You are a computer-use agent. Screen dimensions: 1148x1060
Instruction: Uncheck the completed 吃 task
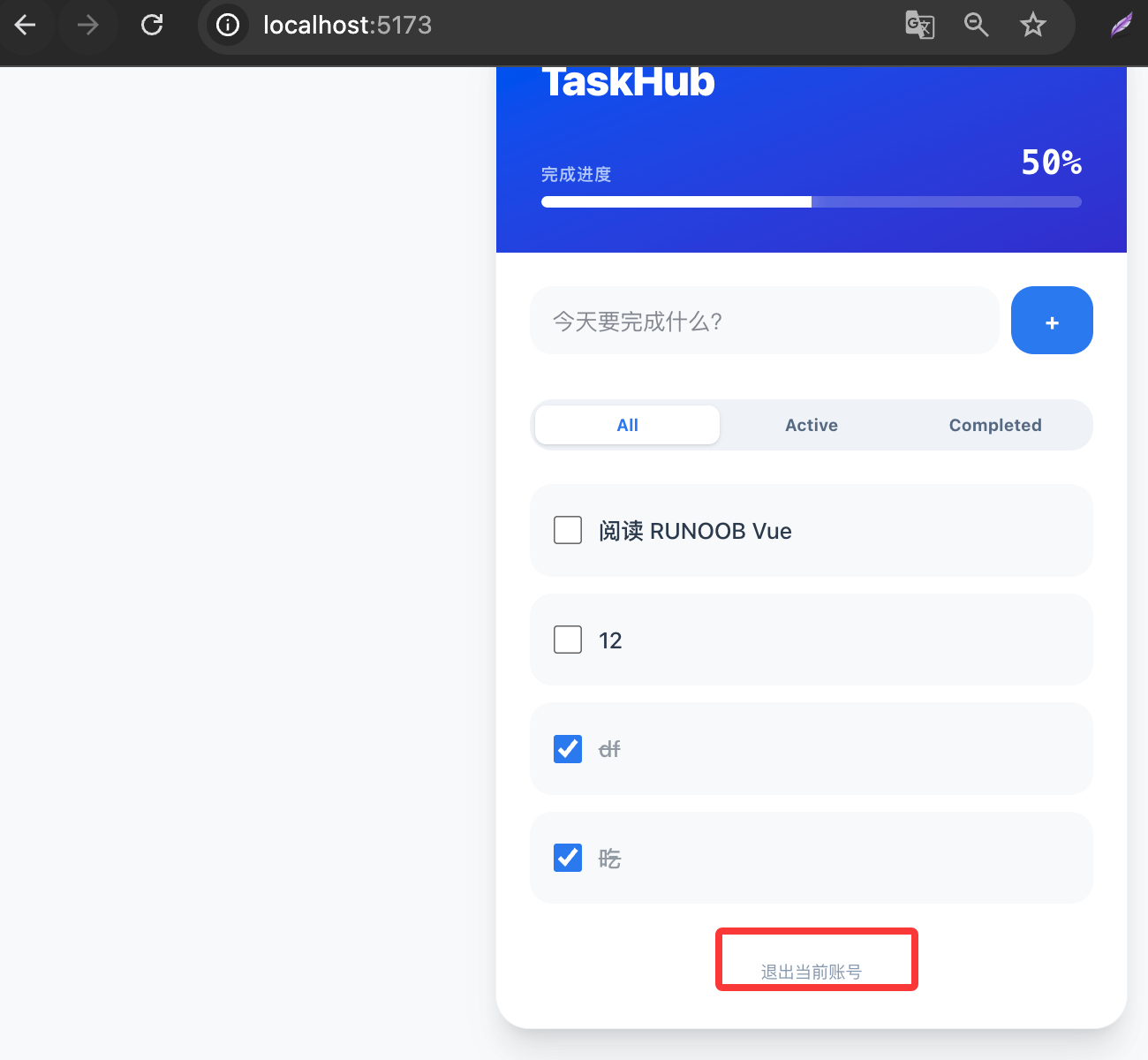coord(568,858)
